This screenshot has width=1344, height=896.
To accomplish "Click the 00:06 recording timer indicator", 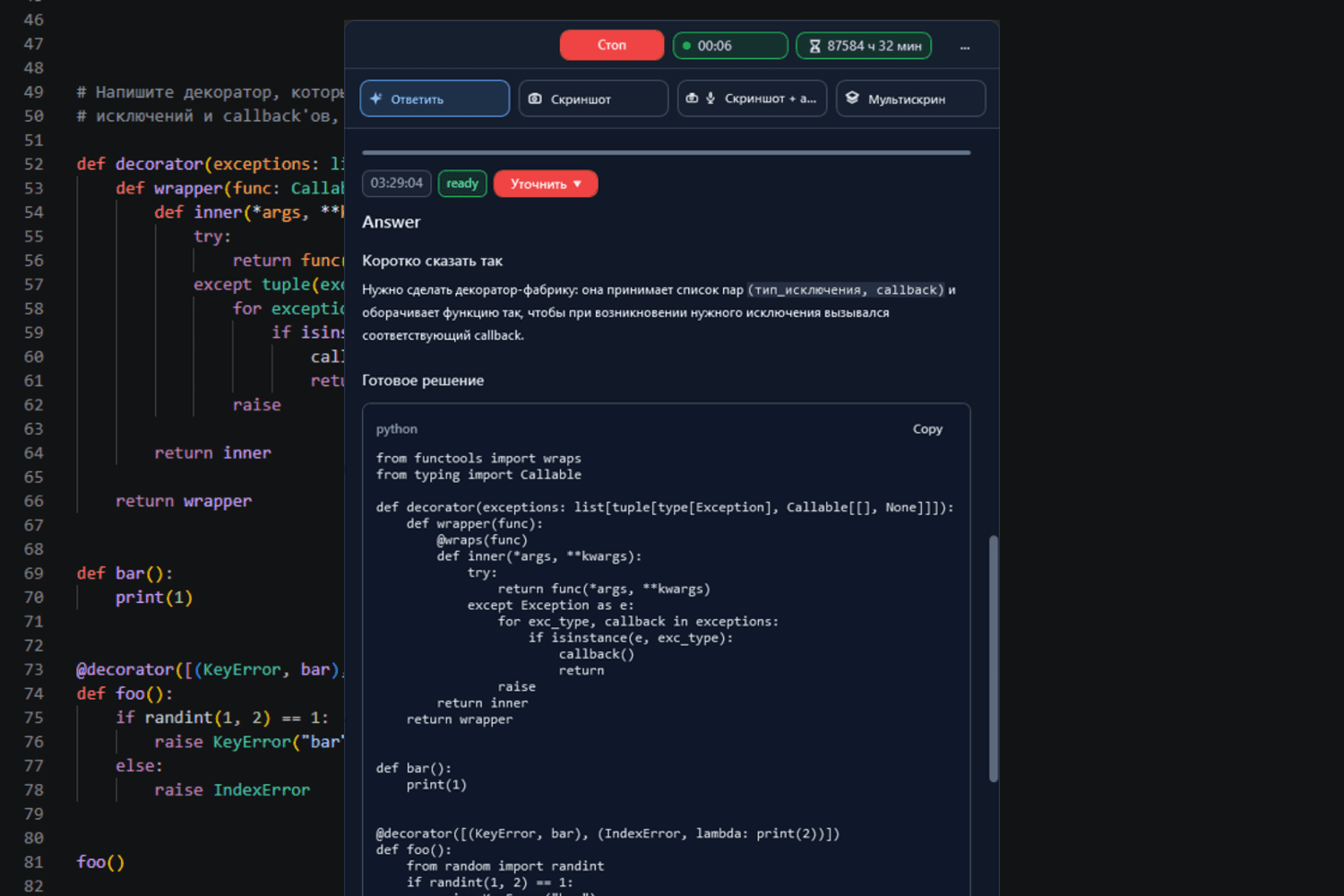I will (x=730, y=46).
